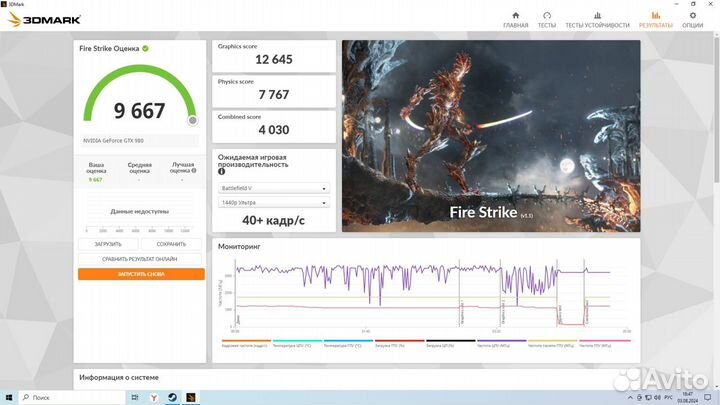The width and height of the screenshot is (720, 405).
Task: Click СРАВНИТЬ РЕЗУЛЬТАТ ОНЛАЙН button
Action: point(141,259)
